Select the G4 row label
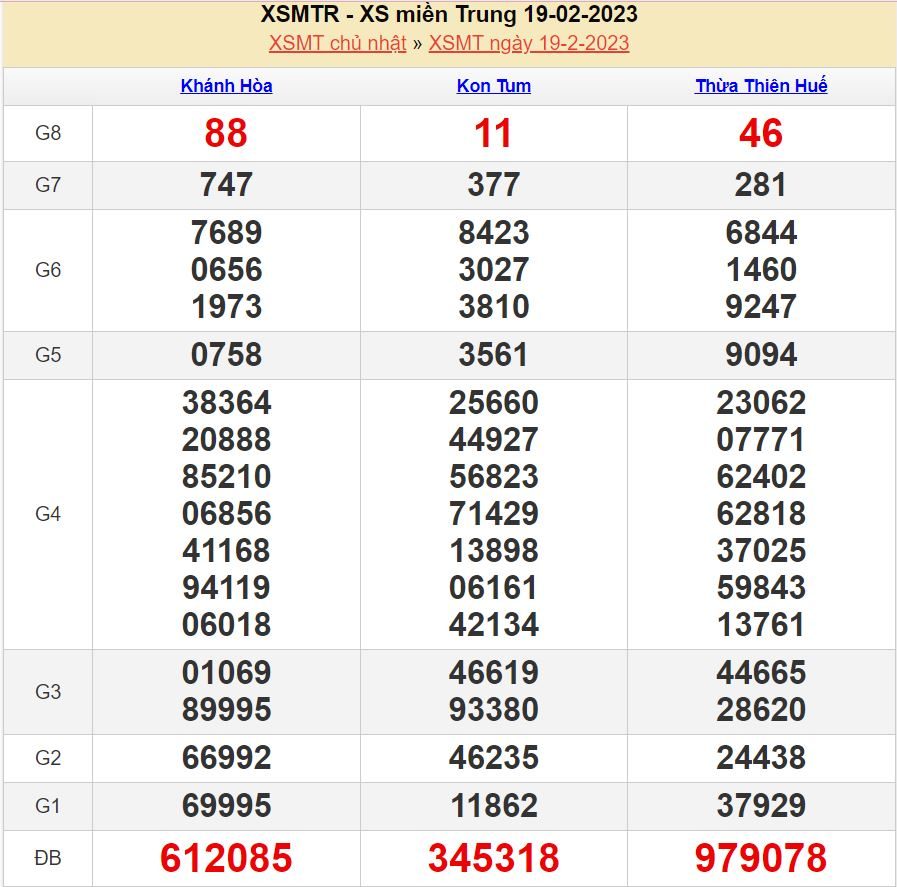 48,514
